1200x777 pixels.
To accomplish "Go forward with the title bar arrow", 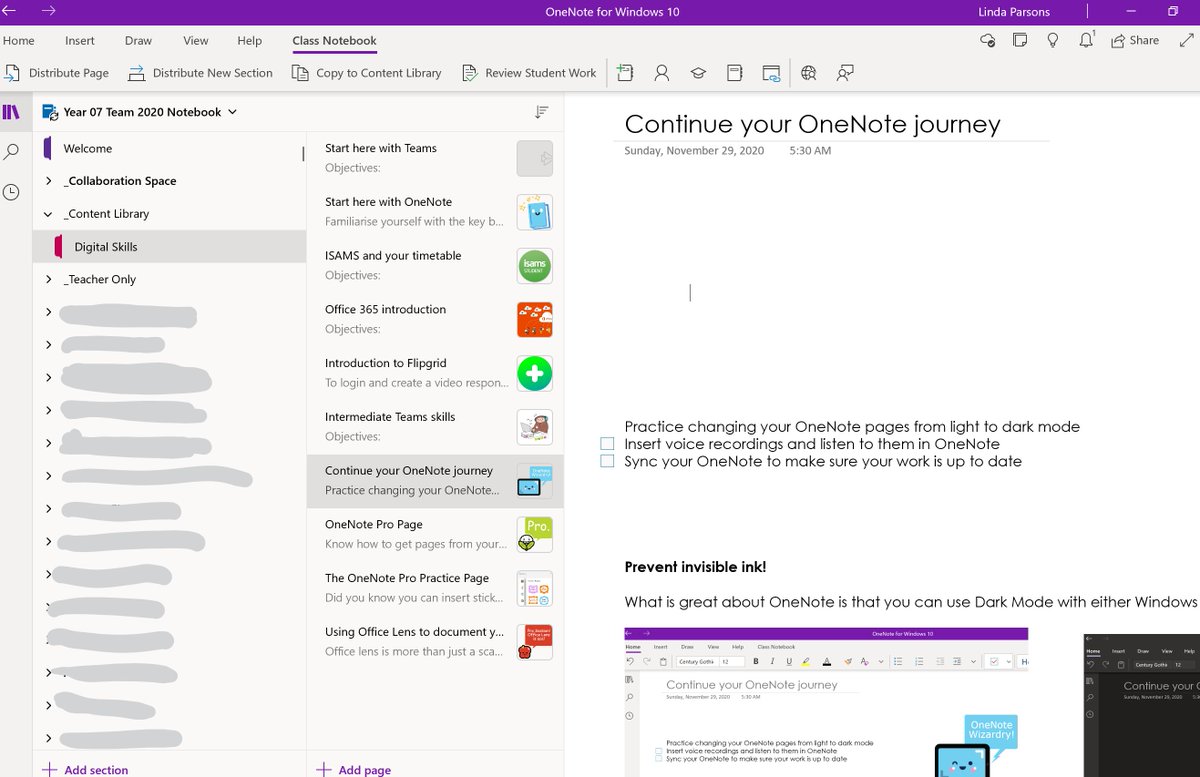I will 49,11.
